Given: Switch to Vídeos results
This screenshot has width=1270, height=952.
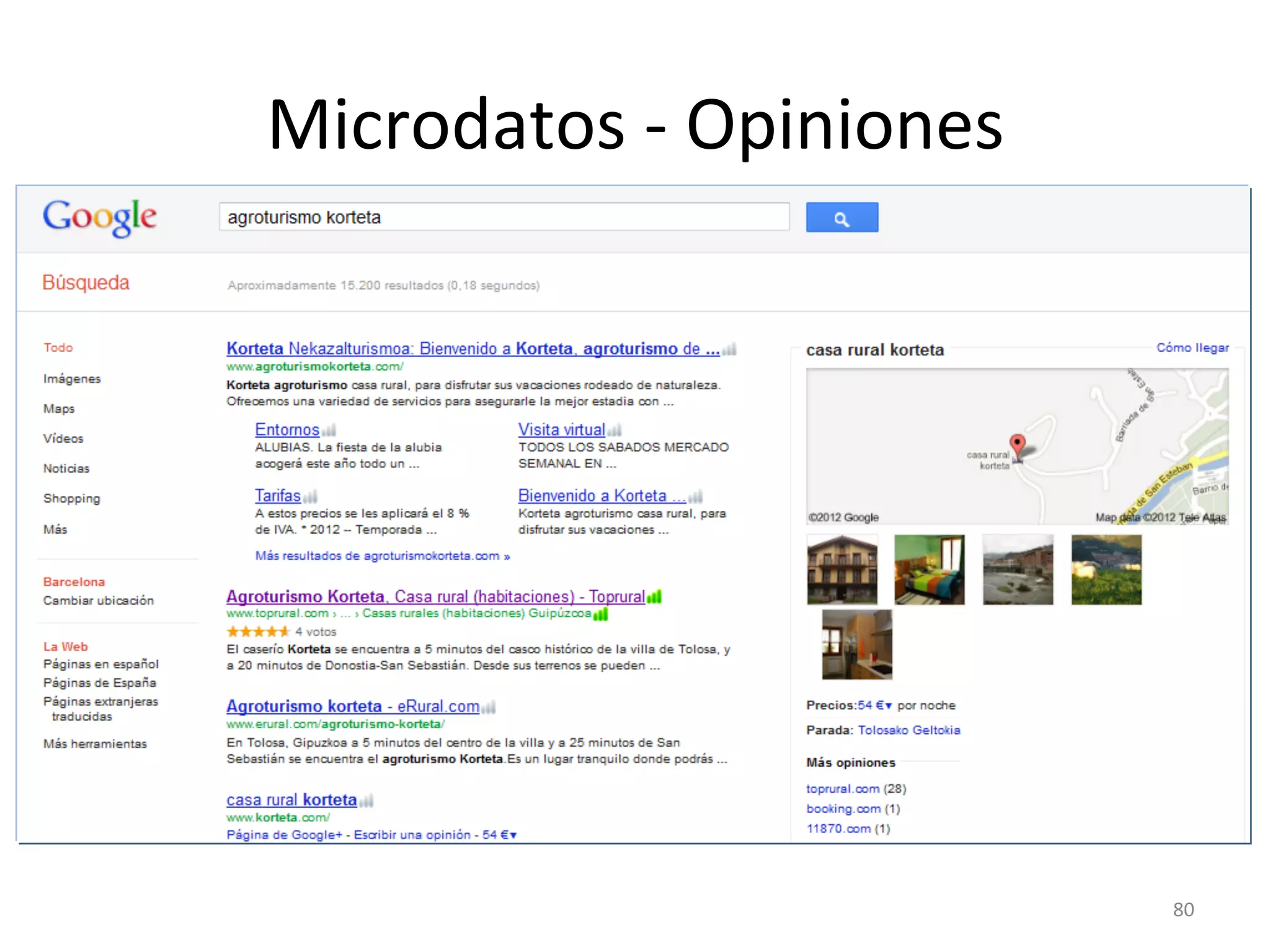Looking at the screenshot, I should (63, 439).
